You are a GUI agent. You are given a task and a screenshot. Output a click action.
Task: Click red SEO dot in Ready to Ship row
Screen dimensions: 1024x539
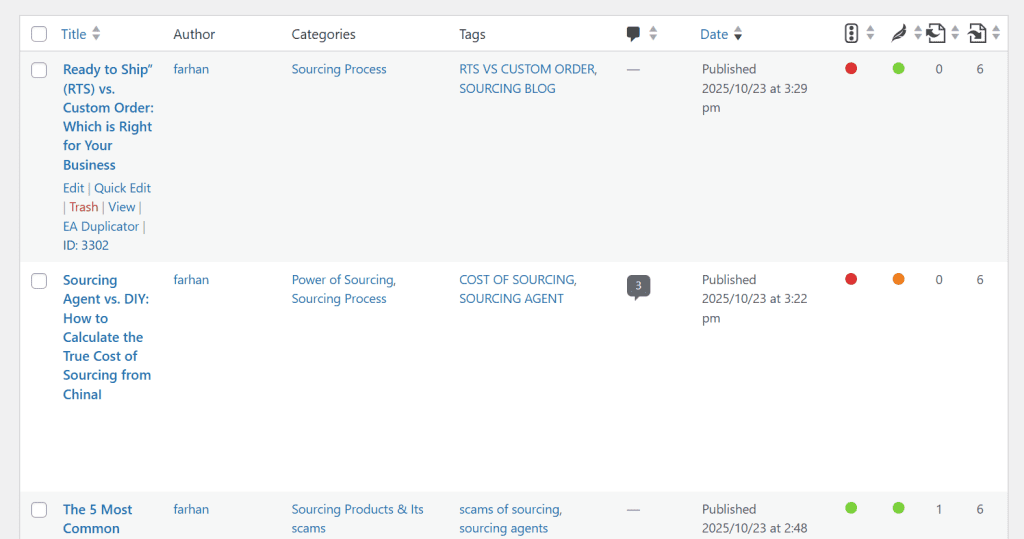[x=851, y=69]
